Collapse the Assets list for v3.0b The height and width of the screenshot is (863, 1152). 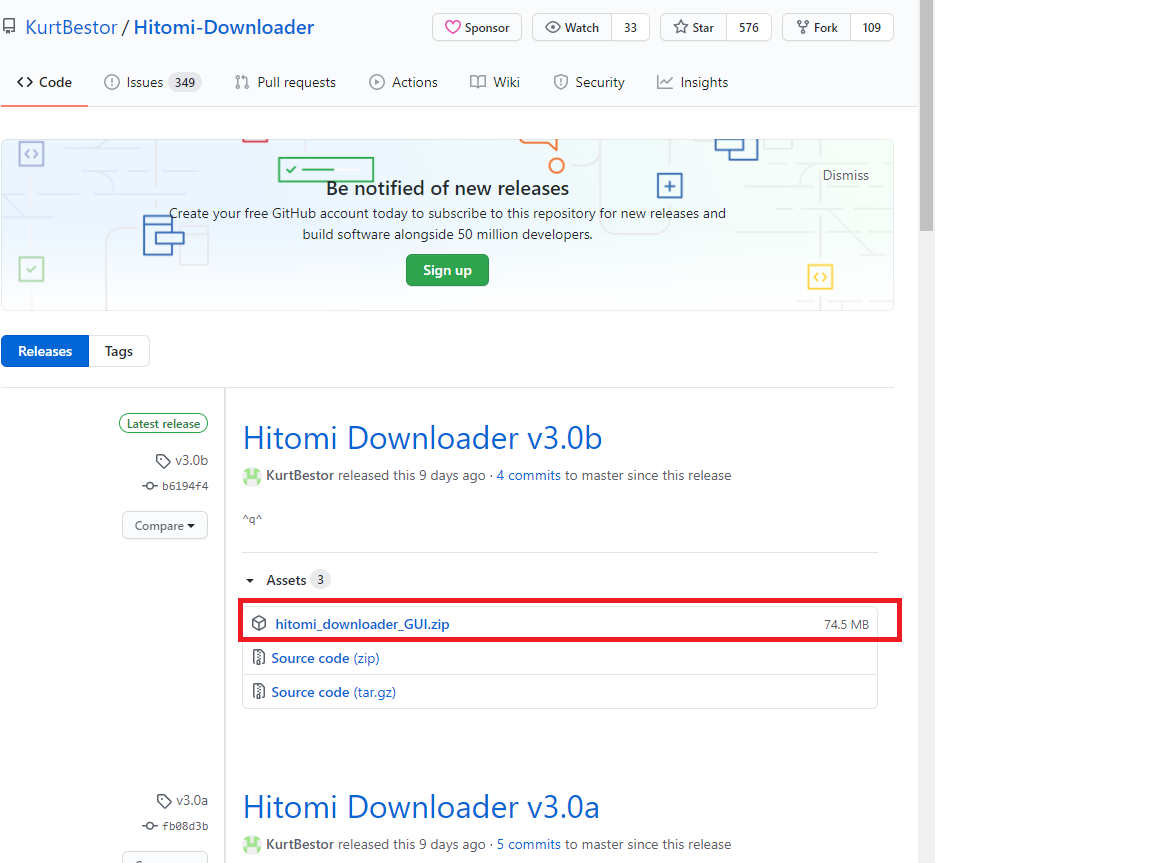(x=287, y=580)
